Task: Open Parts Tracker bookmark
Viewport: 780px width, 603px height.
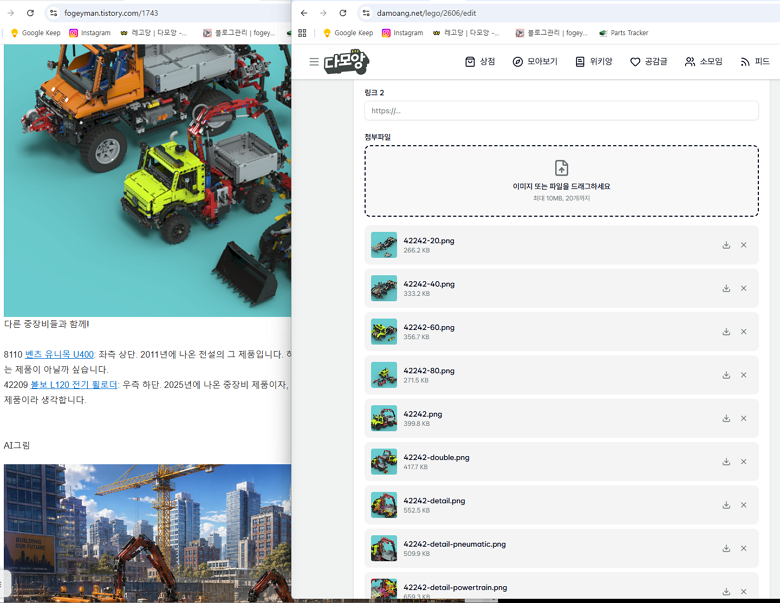Action: pyautogui.click(x=624, y=33)
